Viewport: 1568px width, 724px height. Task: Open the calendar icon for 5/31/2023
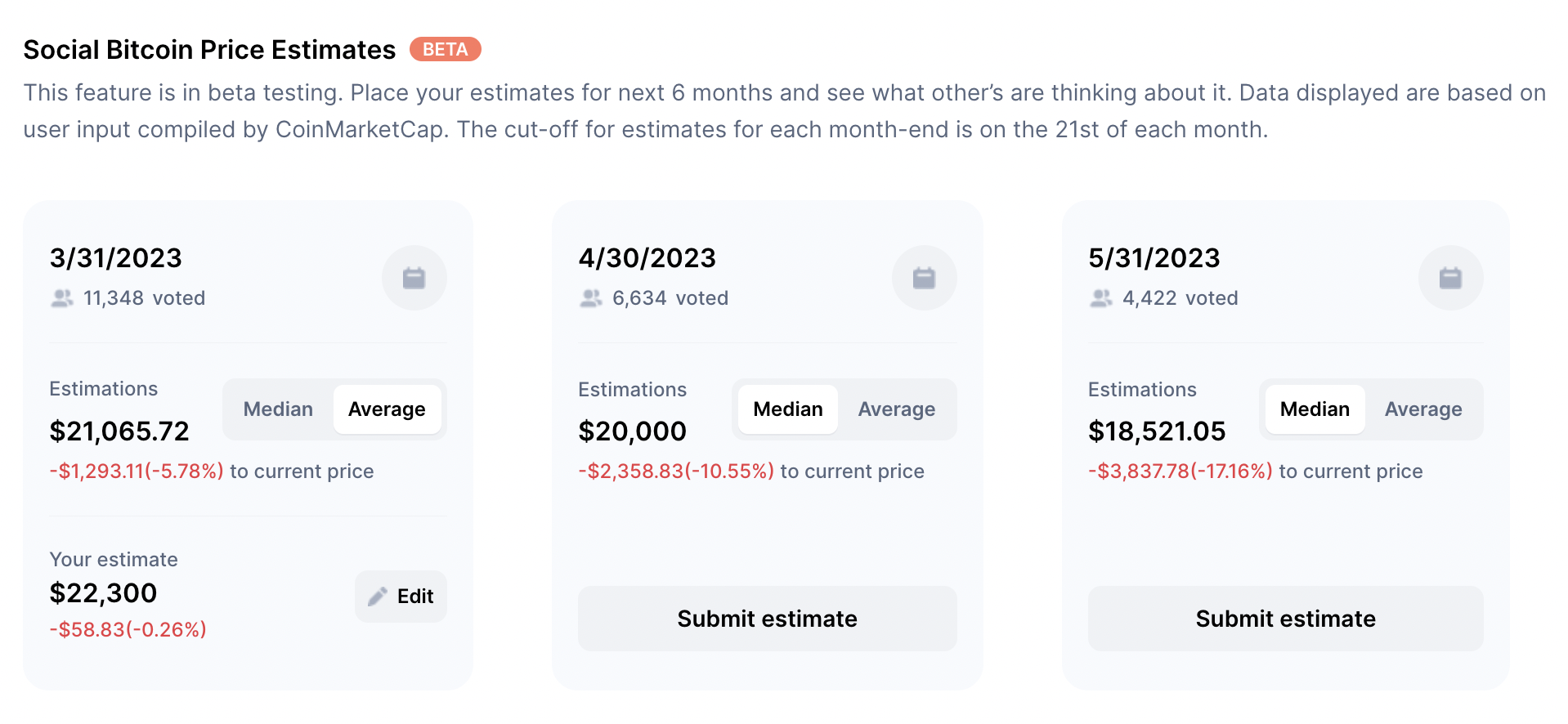tap(1450, 278)
